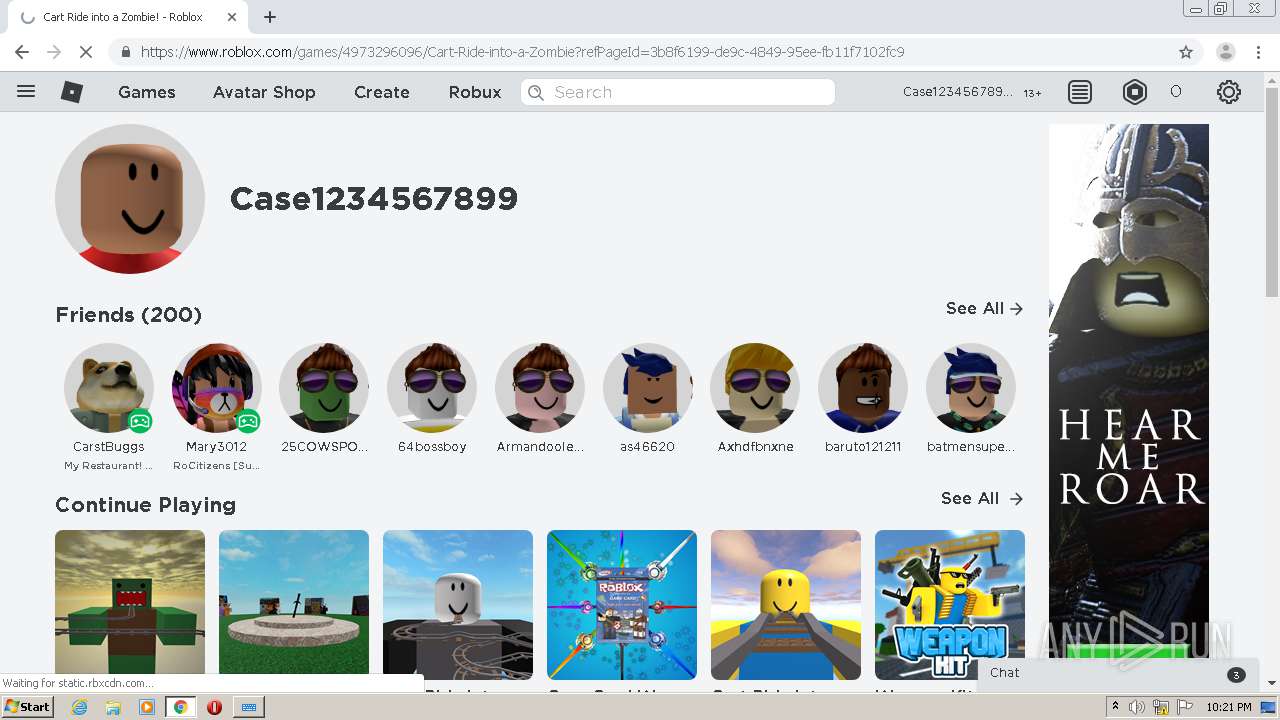Open friend Mary3012 avatar
The width and height of the screenshot is (1280, 720).
[217, 388]
